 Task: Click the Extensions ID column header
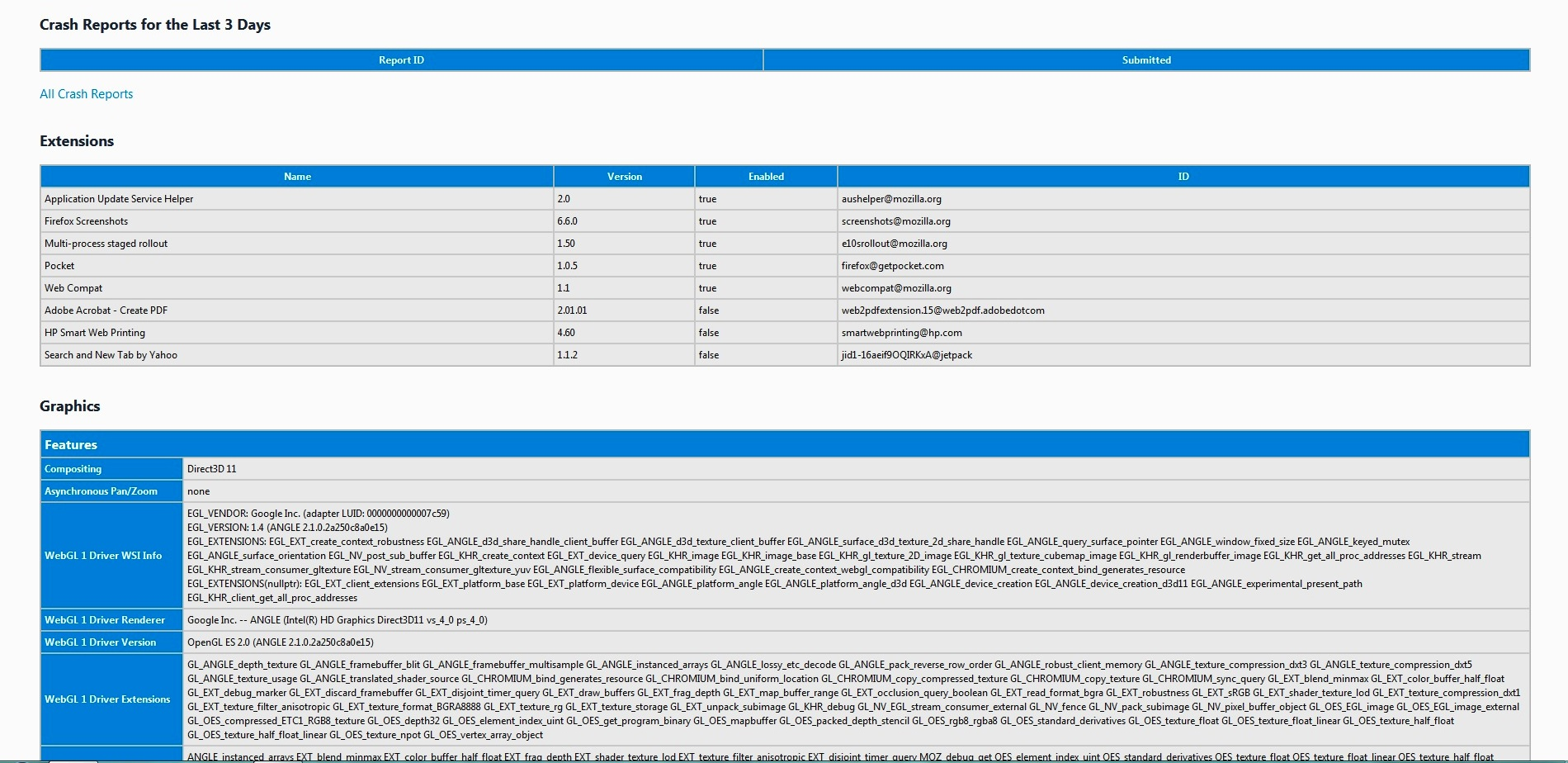[1183, 177]
